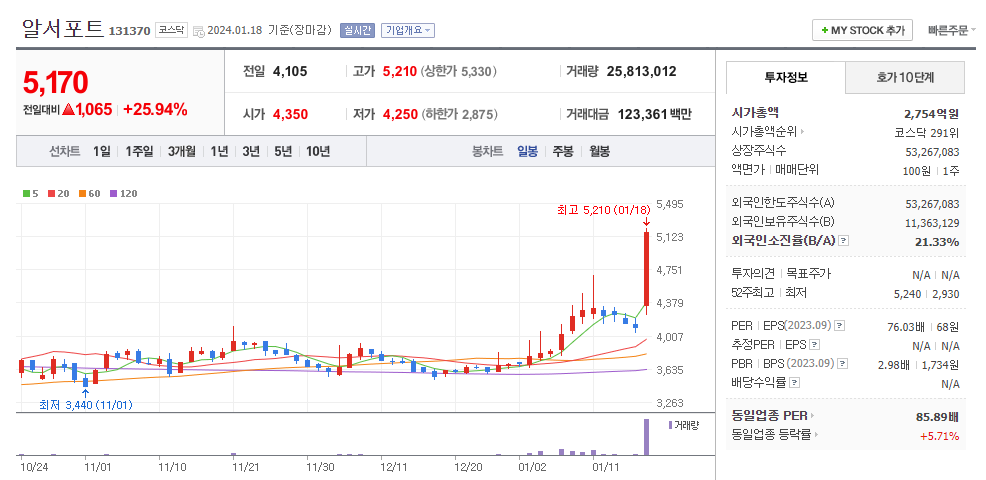Click the +25.94% change value
The image size is (986, 480).
point(155,109)
